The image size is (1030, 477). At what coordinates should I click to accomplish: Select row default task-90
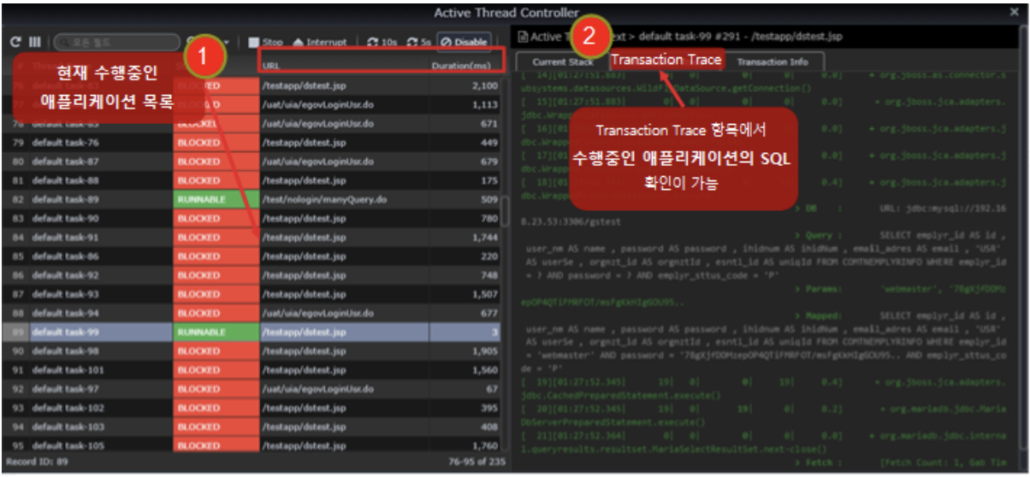pos(253,218)
